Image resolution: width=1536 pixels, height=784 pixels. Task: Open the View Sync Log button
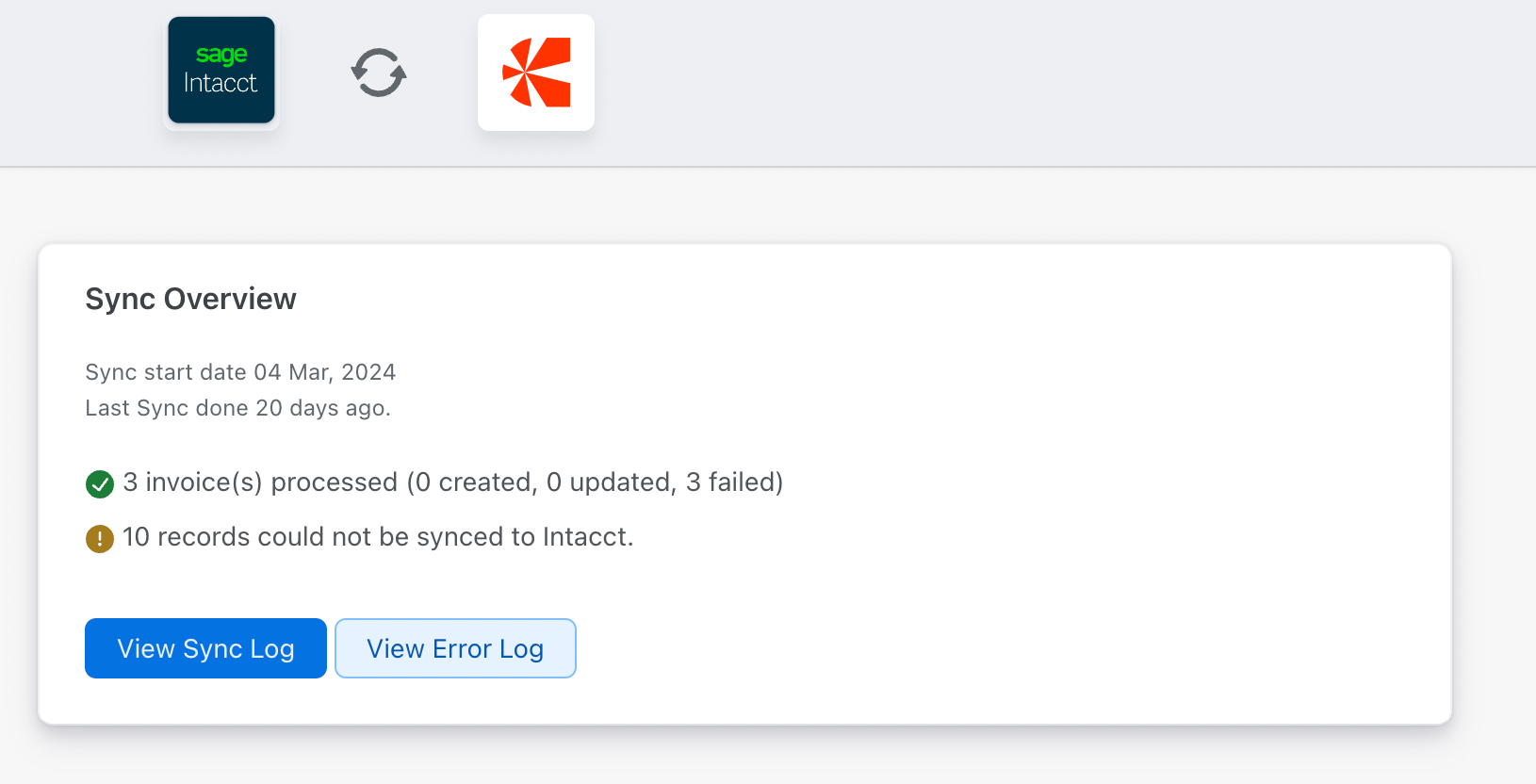tap(205, 648)
